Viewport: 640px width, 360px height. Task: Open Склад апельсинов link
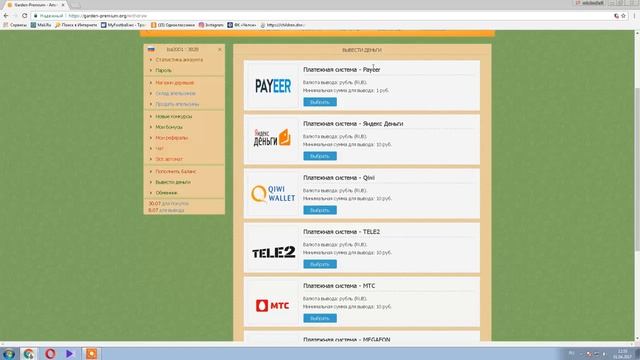point(175,93)
